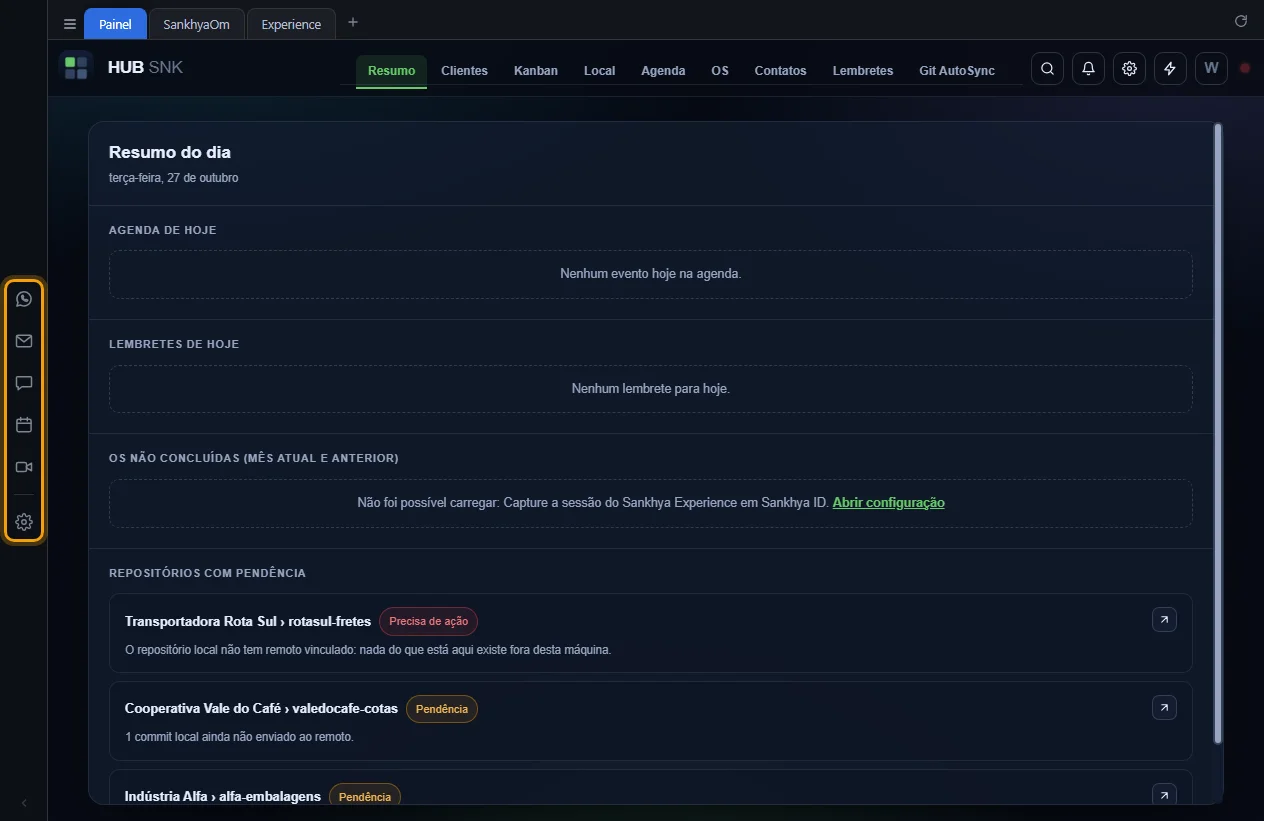Open the chat bubble sidebar icon
The width and height of the screenshot is (1264, 821).
pos(24,383)
